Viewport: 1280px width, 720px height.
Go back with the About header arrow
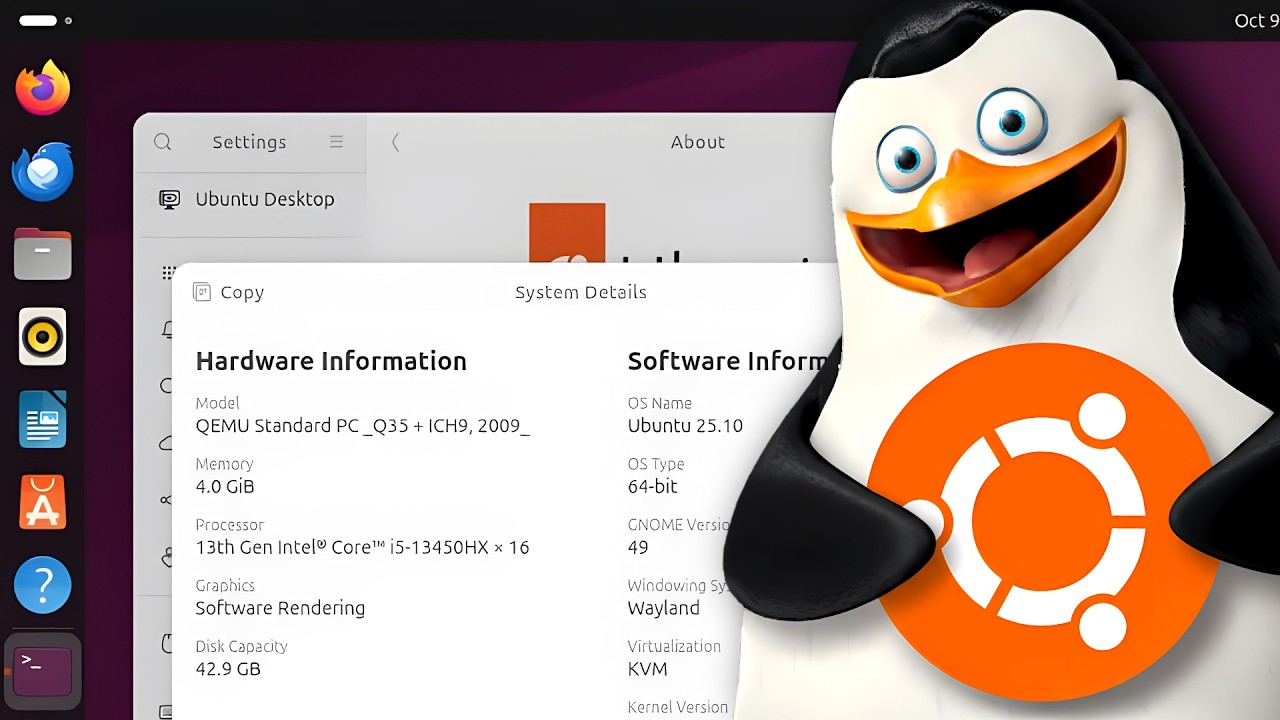pos(396,142)
